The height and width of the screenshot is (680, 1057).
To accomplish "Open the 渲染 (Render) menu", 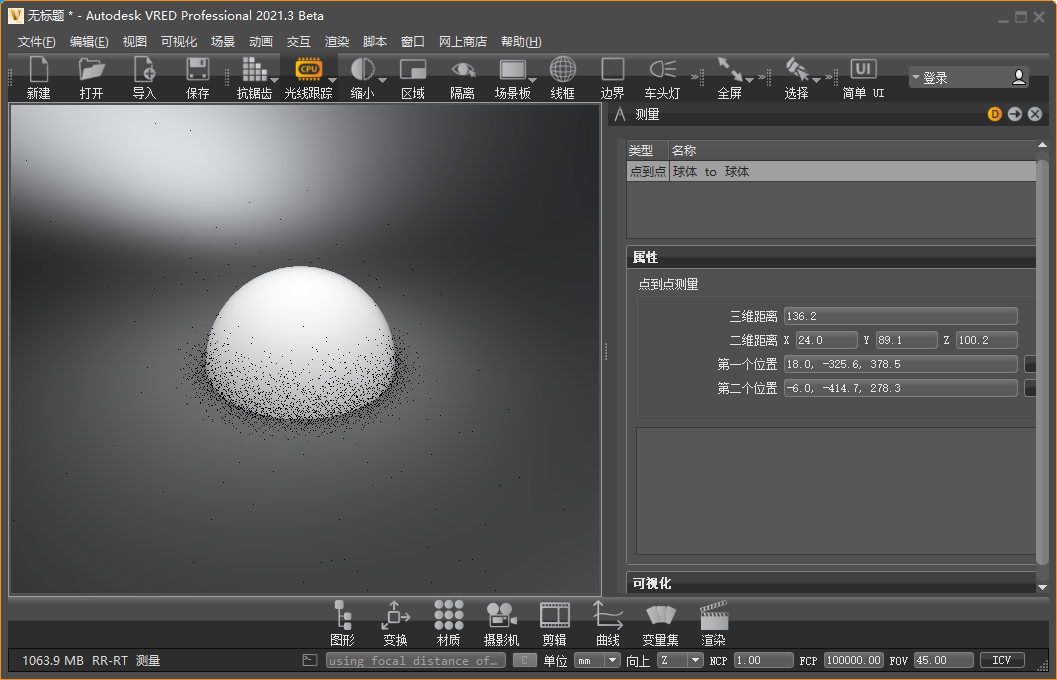I will (337, 41).
